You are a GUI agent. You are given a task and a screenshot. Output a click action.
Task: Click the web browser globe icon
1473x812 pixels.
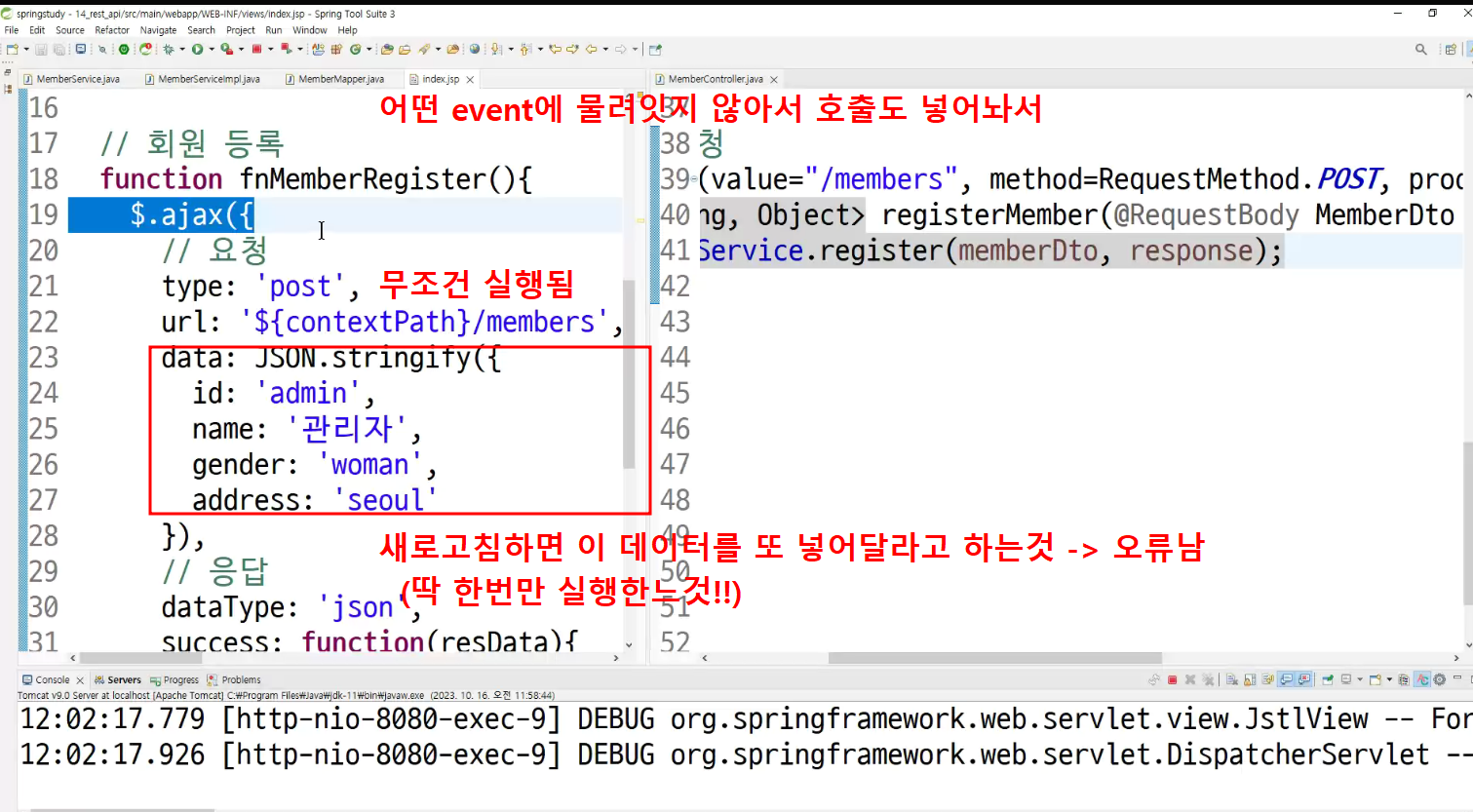(474, 49)
